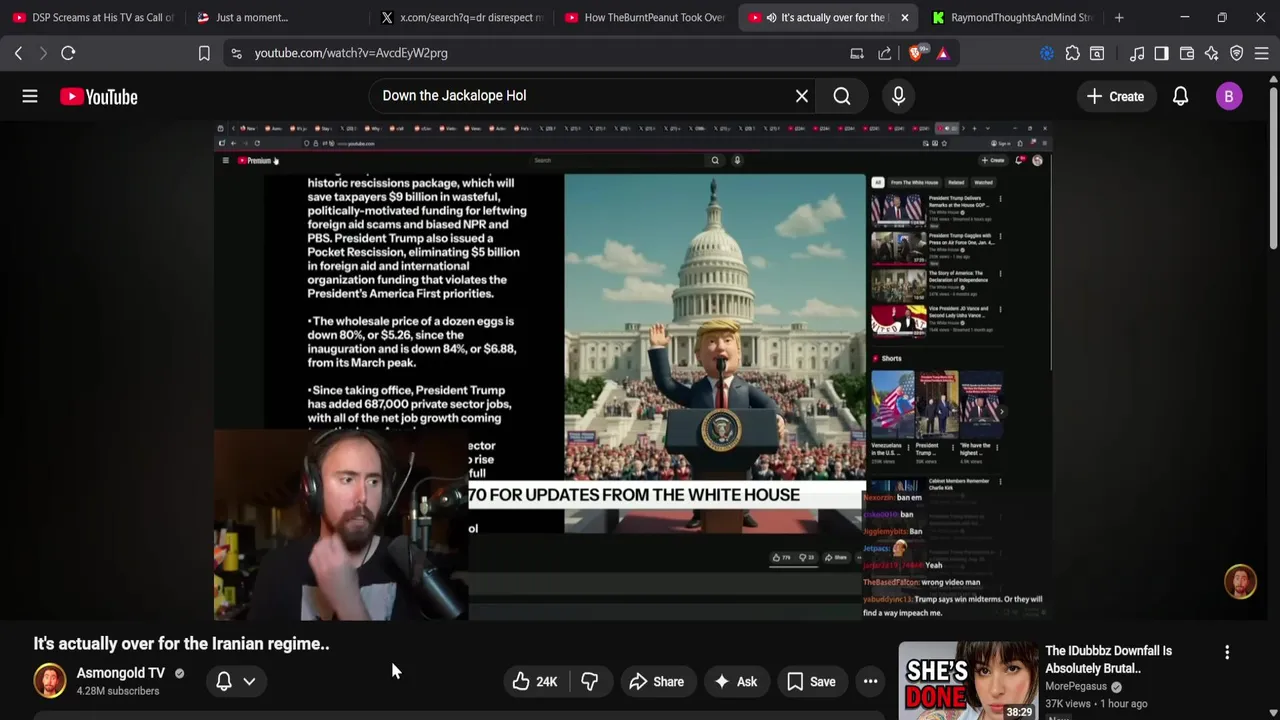This screenshot has width=1280, height=720.
Task: Open Brave Rewards triangle icon
Action: [942, 53]
